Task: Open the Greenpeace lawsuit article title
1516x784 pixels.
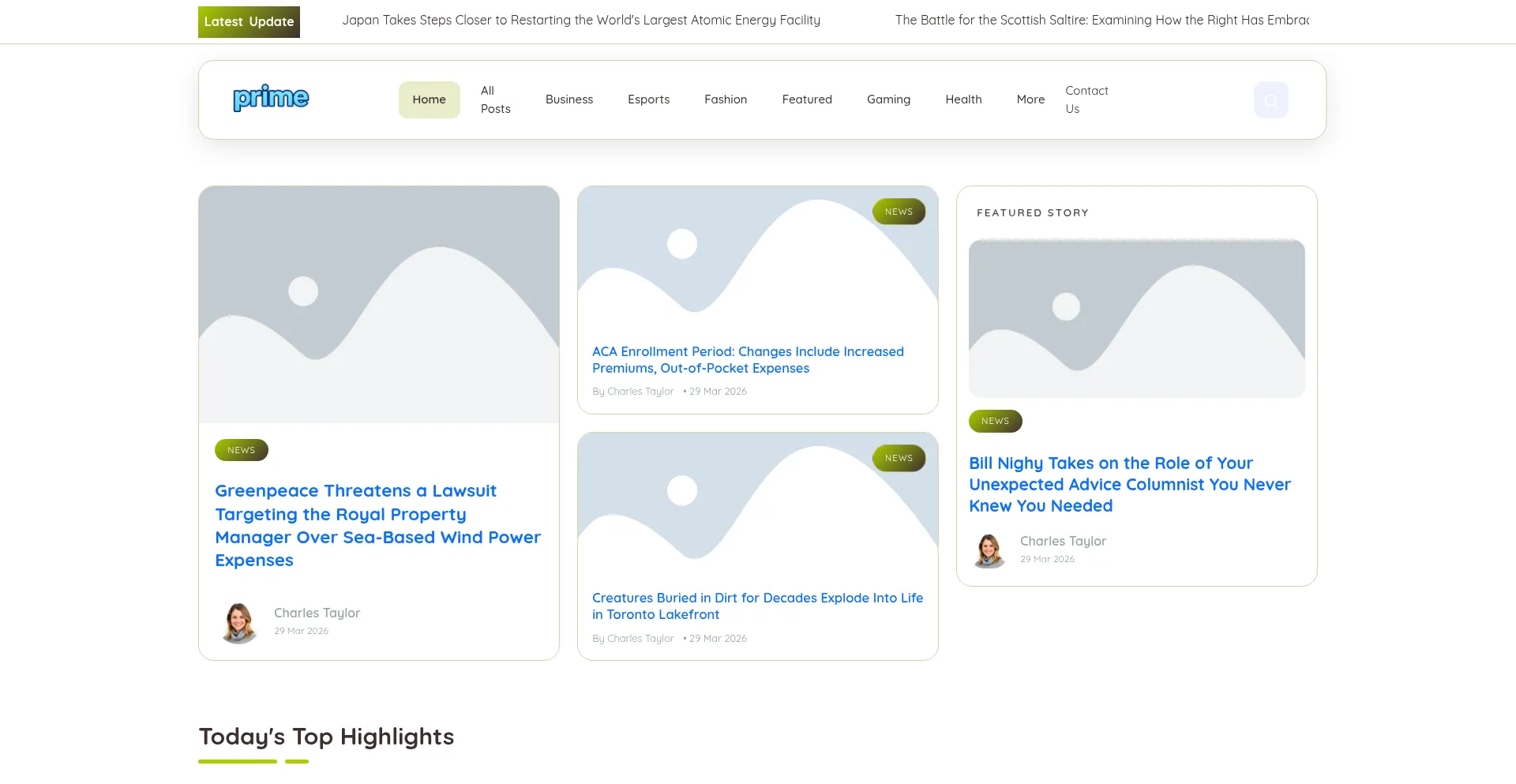Action: (x=378, y=525)
